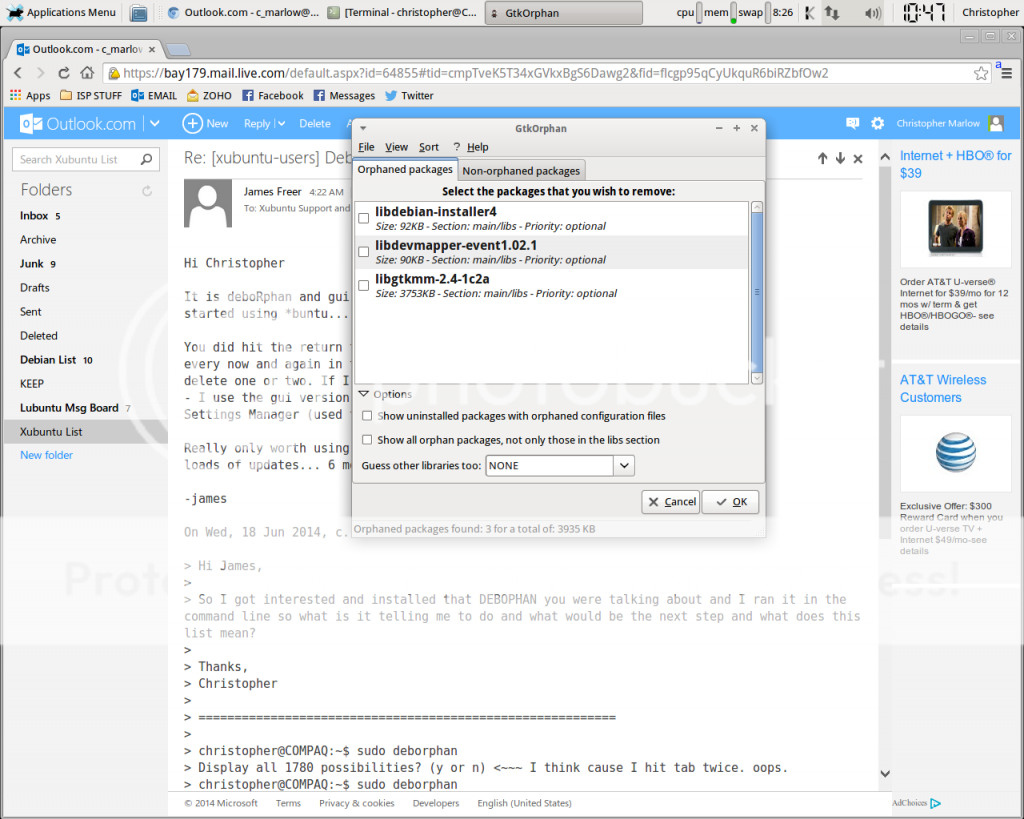This screenshot has height=819, width=1024.
Task: Switch to Non-orphaned packages tab
Action: pyautogui.click(x=521, y=171)
